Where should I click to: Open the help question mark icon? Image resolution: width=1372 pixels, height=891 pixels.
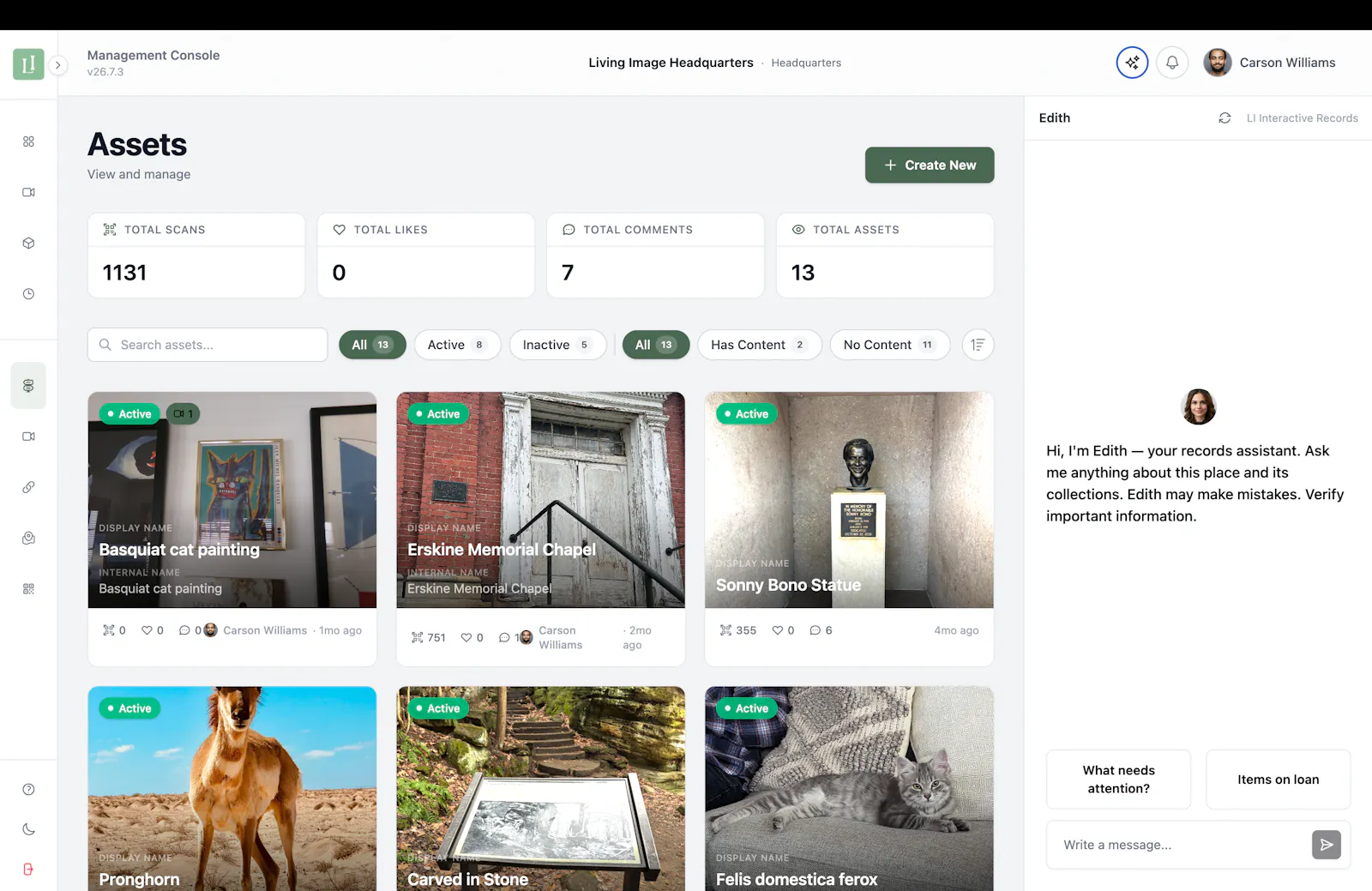(x=28, y=790)
